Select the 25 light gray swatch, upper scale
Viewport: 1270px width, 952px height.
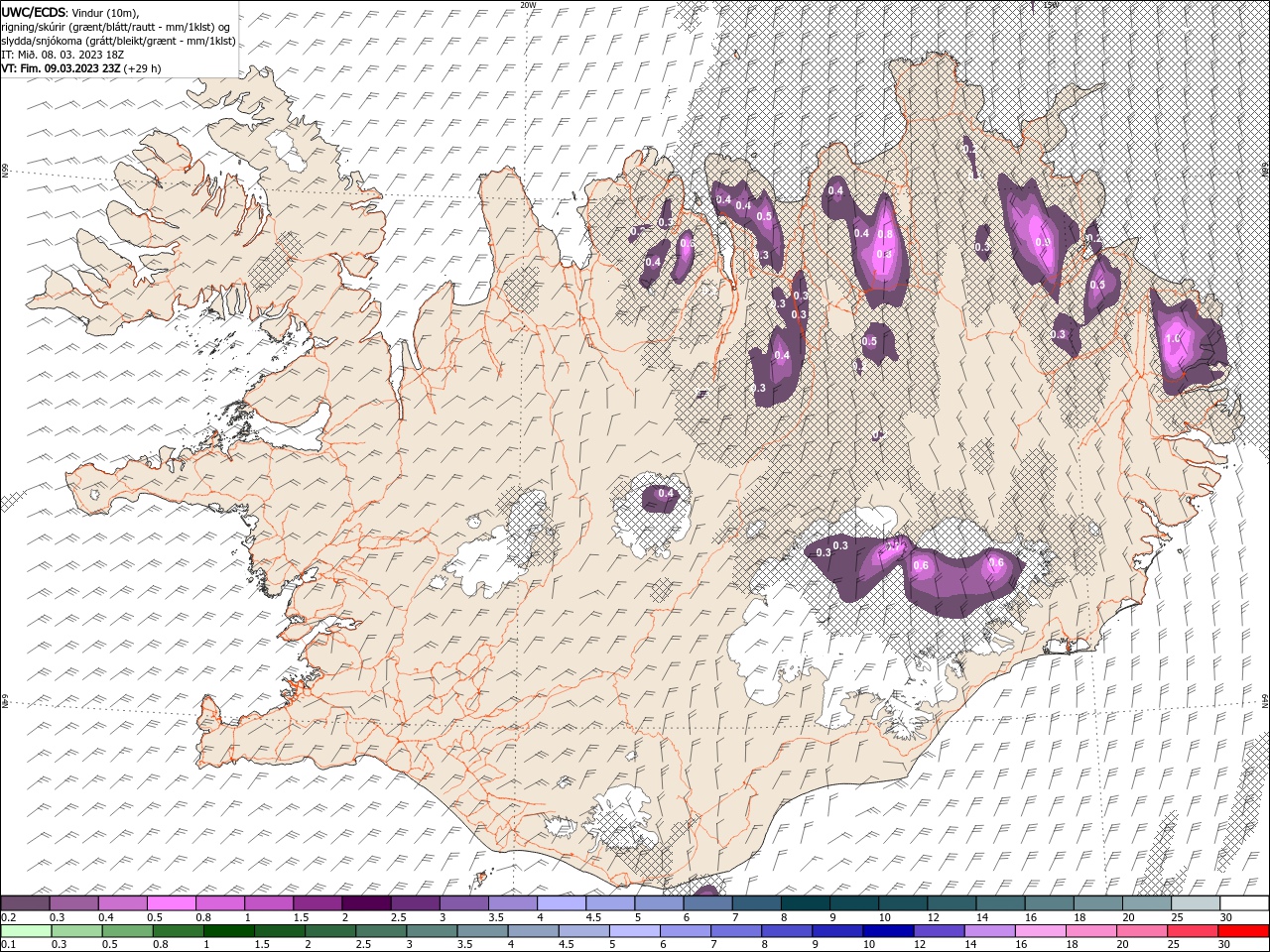click(1195, 902)
